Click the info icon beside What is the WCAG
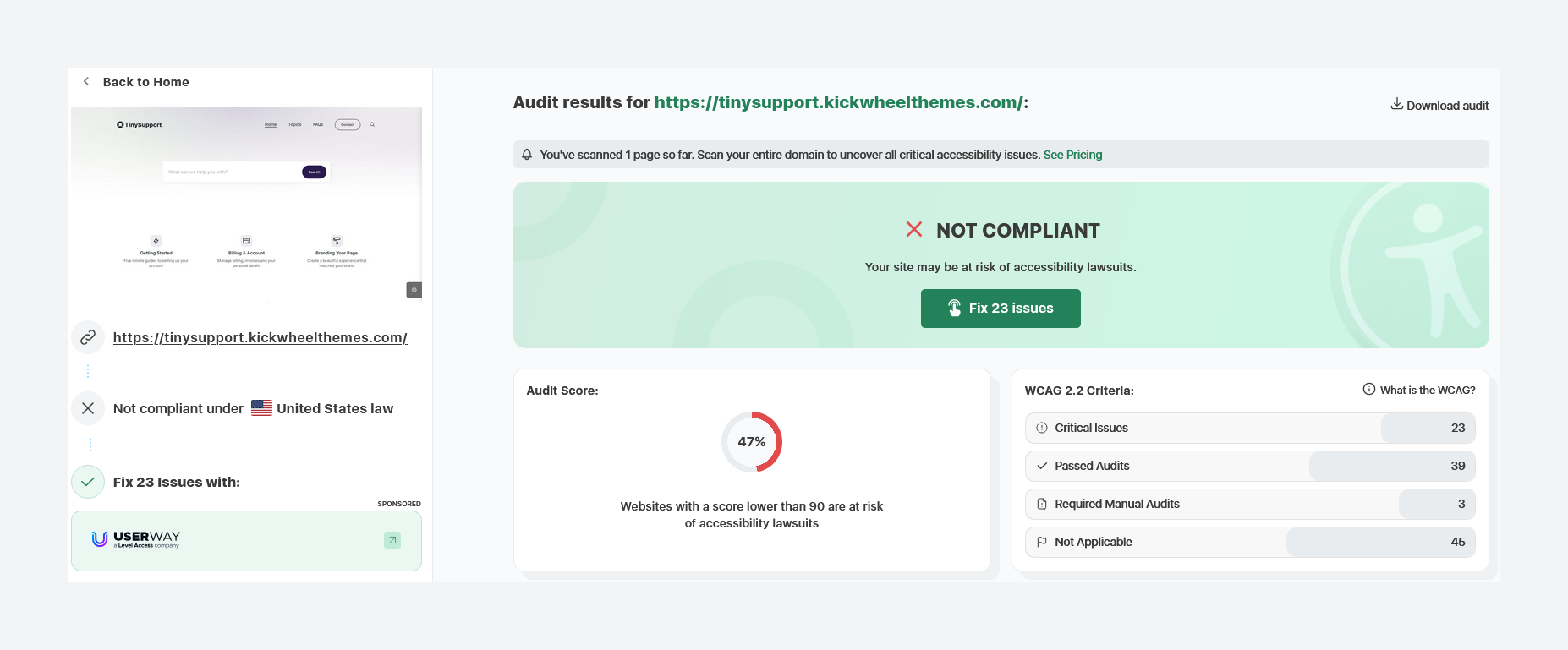 (x=1369, y=390)
